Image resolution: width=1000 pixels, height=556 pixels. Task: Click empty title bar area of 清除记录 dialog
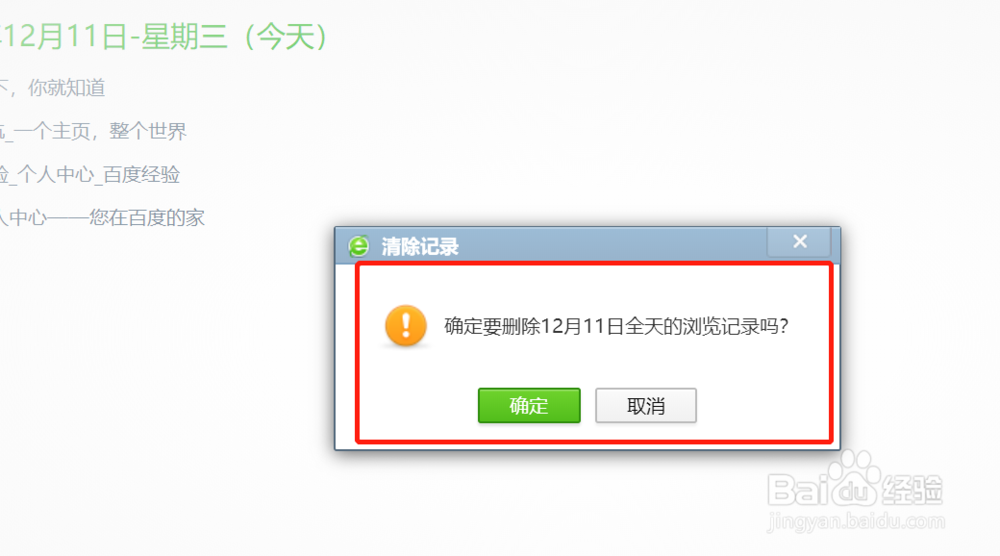coord(612,245)
